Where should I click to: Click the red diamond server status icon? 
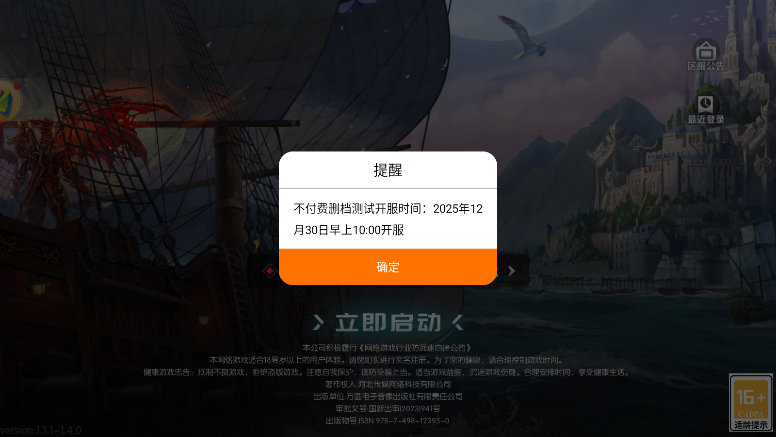(270, 271)
